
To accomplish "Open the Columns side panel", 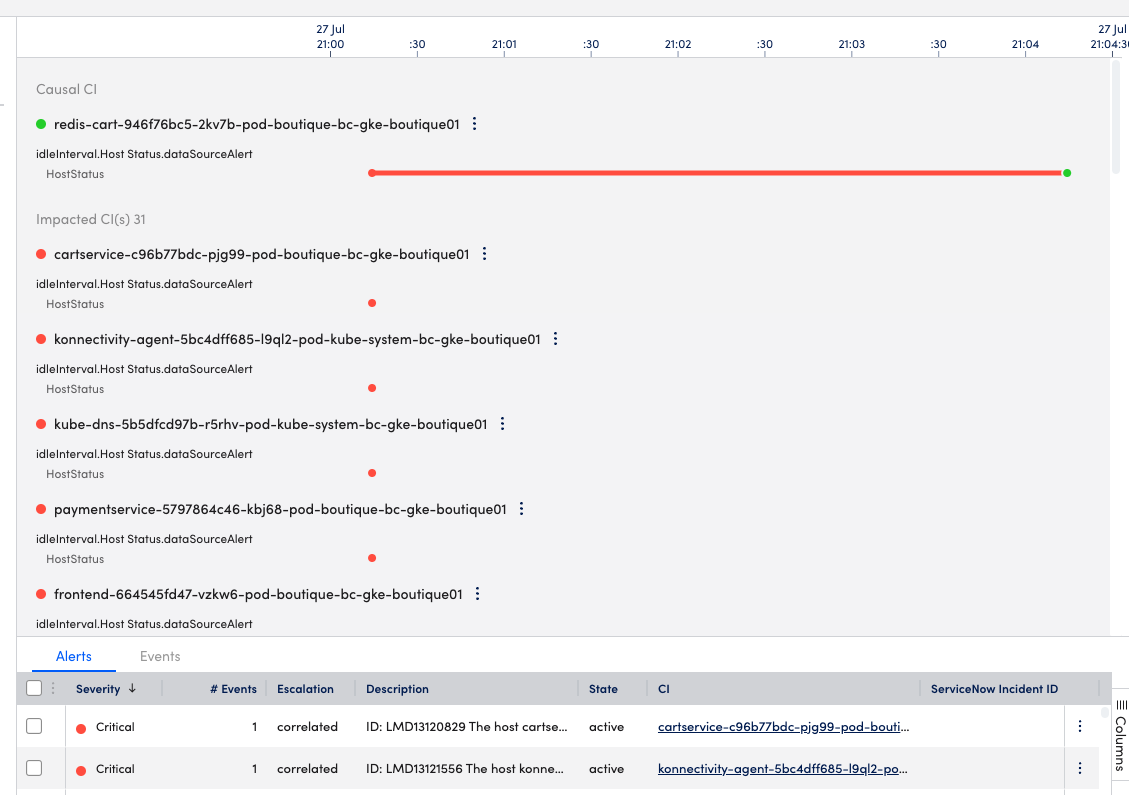I will point(1121,736).
